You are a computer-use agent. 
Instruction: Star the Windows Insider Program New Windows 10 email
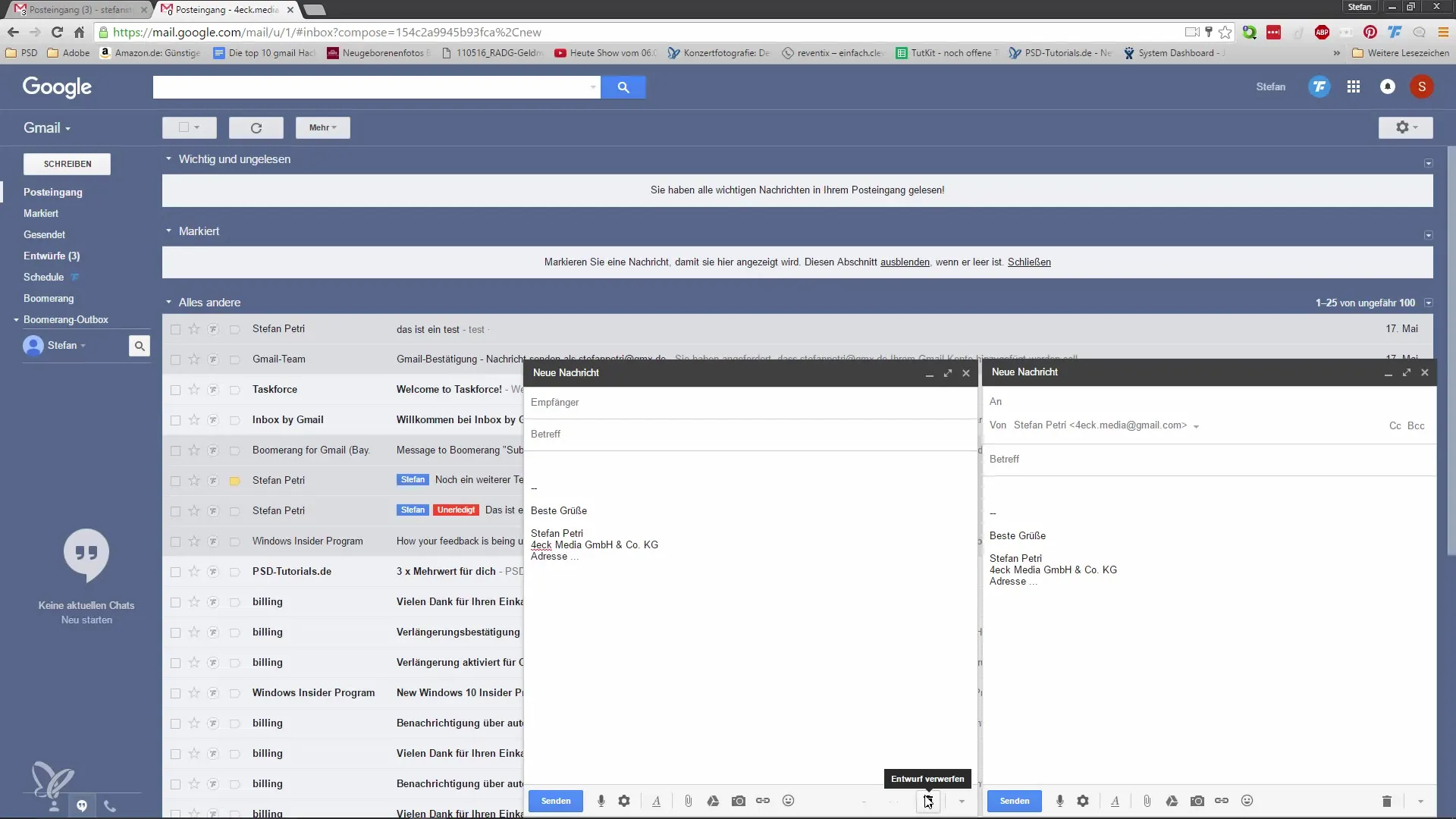(x=194, y=693)
